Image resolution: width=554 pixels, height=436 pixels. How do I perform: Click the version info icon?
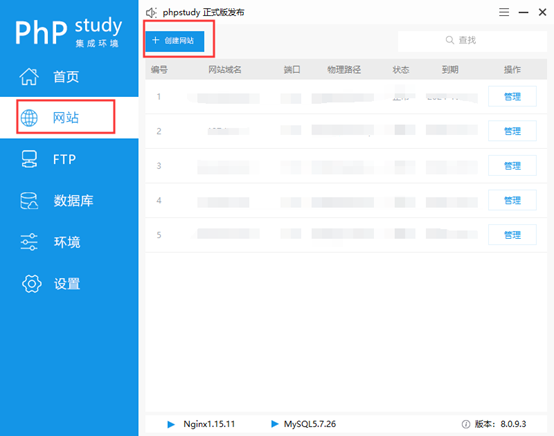(466, 424)
